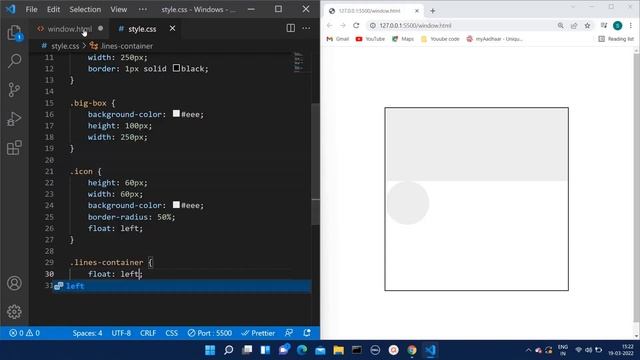The height and width of the screenshot is (360, 640).
Task: Open black color picker on line 12
Action: click(x=176, y=68)
